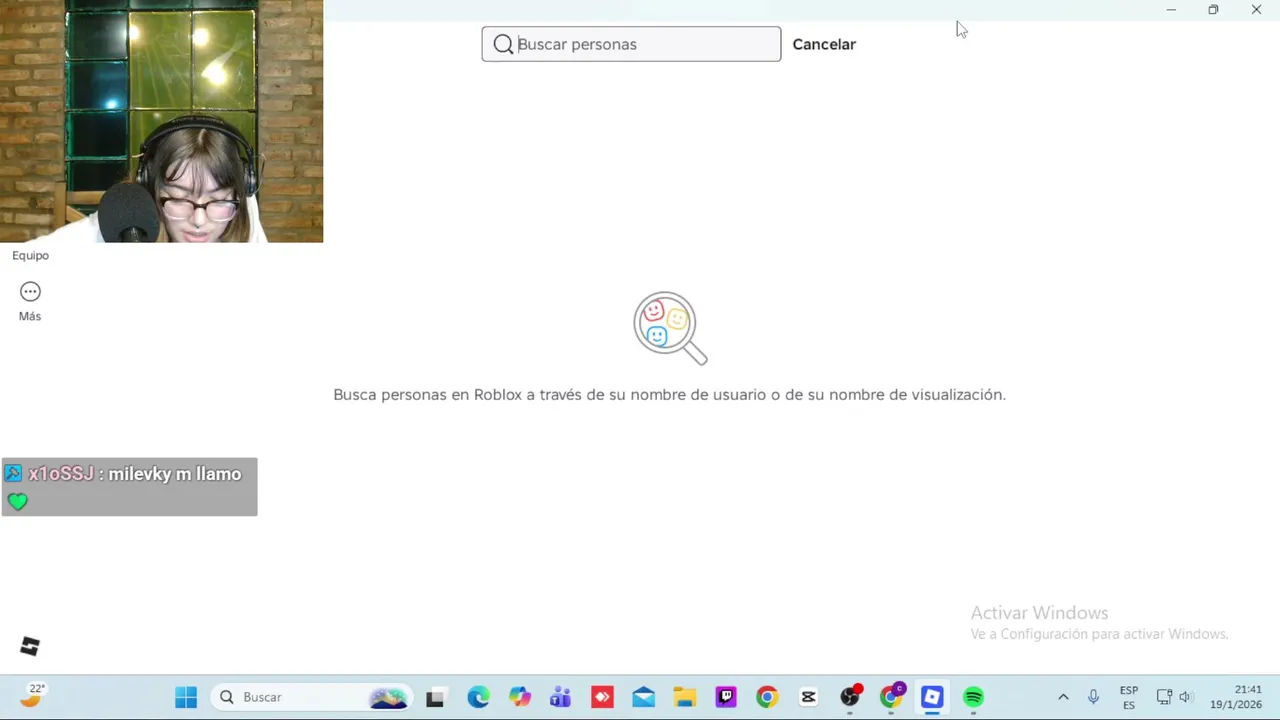Click the webcam overlay video
This screenshot has width=1280, height=720.
161,121
